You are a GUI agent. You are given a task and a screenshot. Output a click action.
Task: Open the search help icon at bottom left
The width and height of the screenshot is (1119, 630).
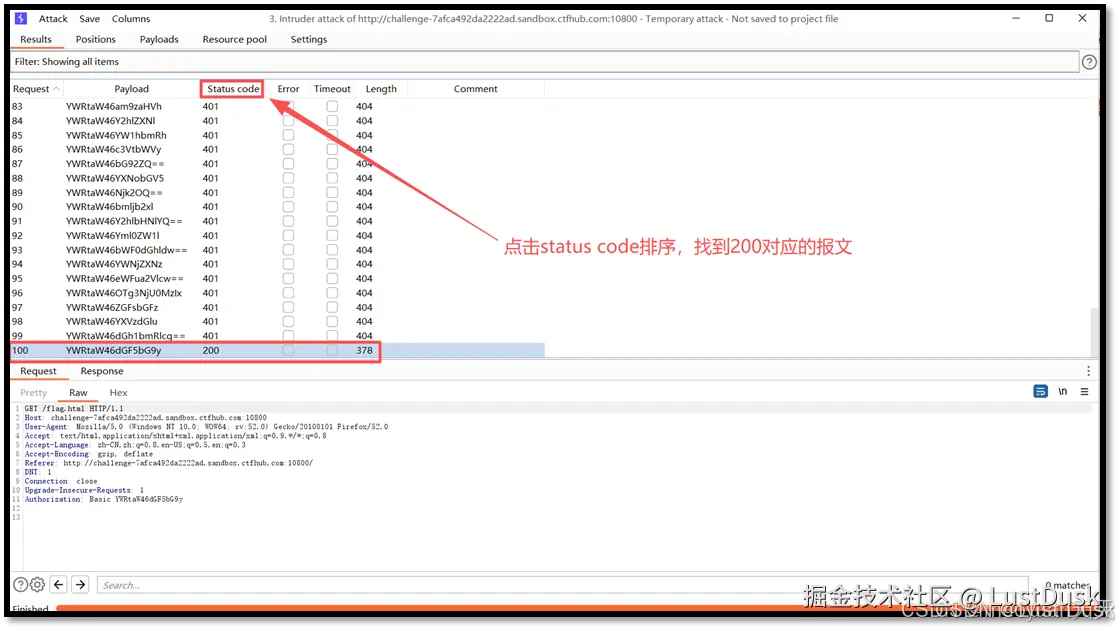21,584
